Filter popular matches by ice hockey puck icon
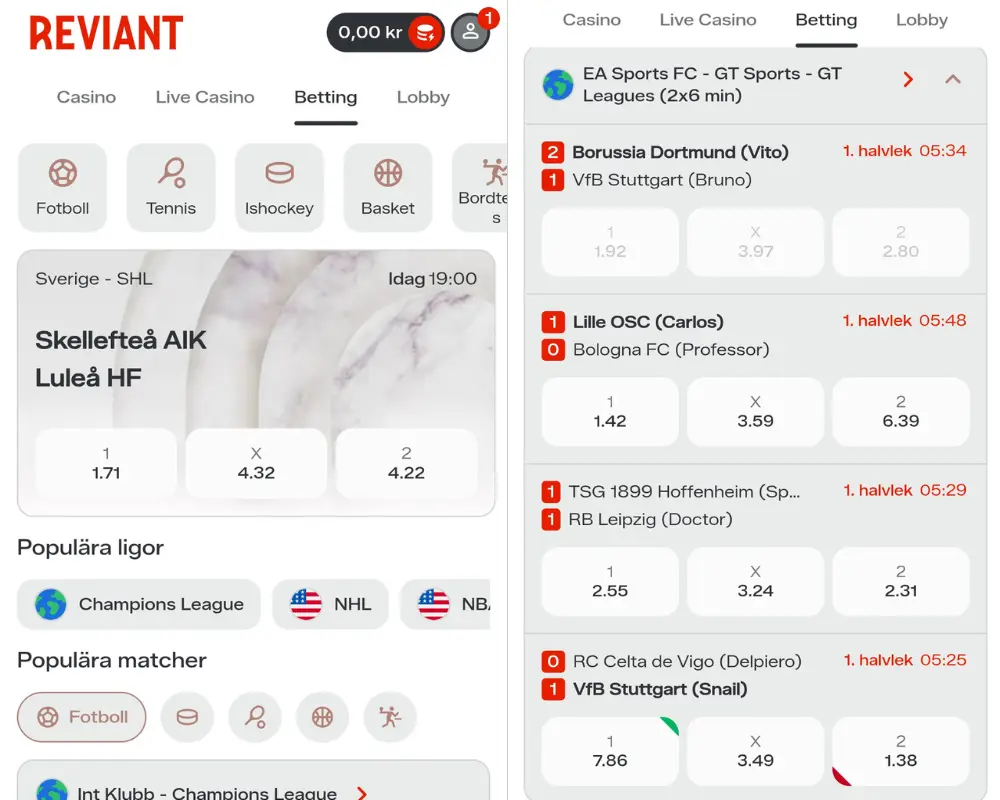This screenshot has height=800, width=1000. pos(187,717)
